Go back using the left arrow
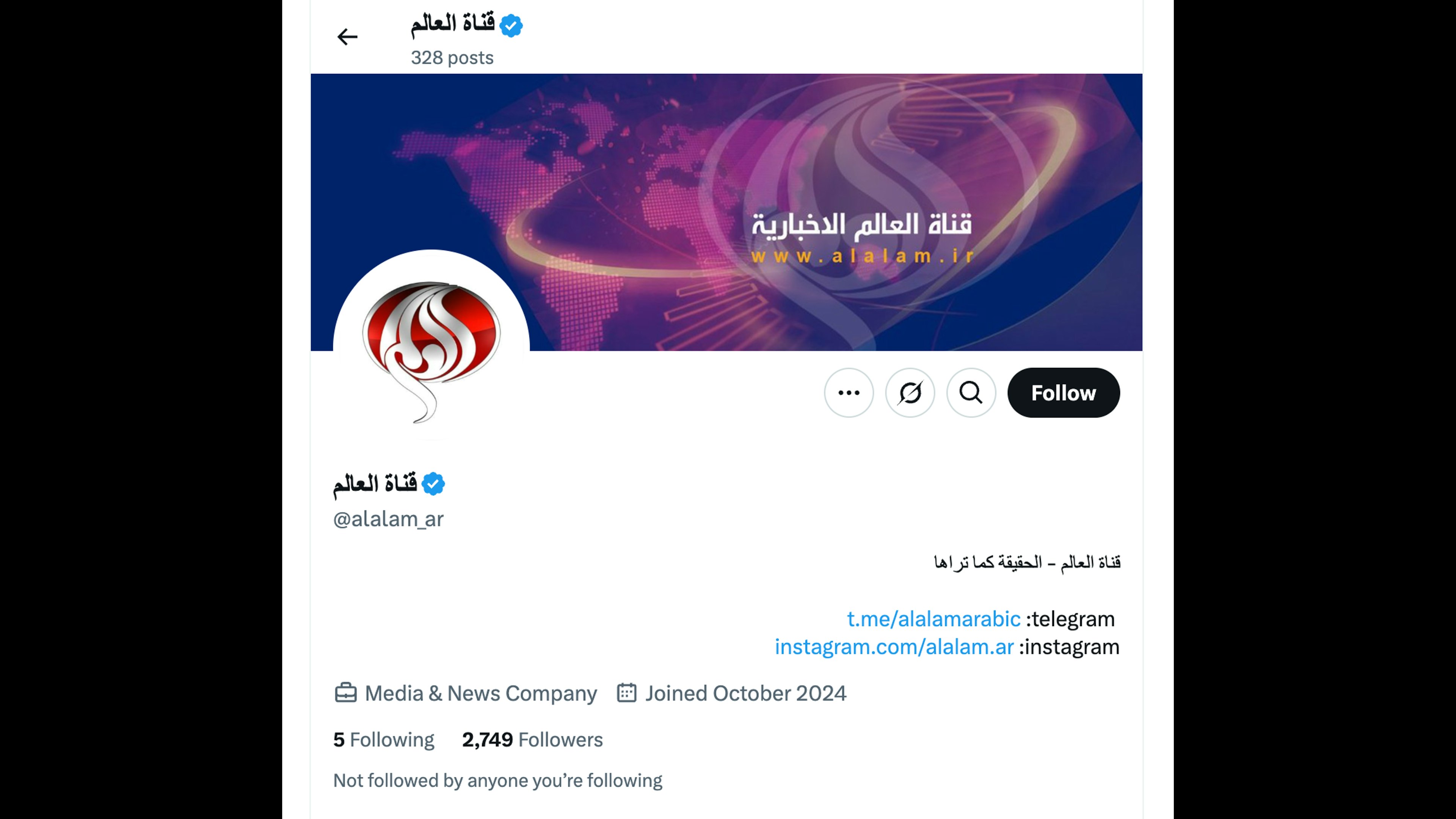This screenshot has height=819, width=1456. [x=347, y=37]
